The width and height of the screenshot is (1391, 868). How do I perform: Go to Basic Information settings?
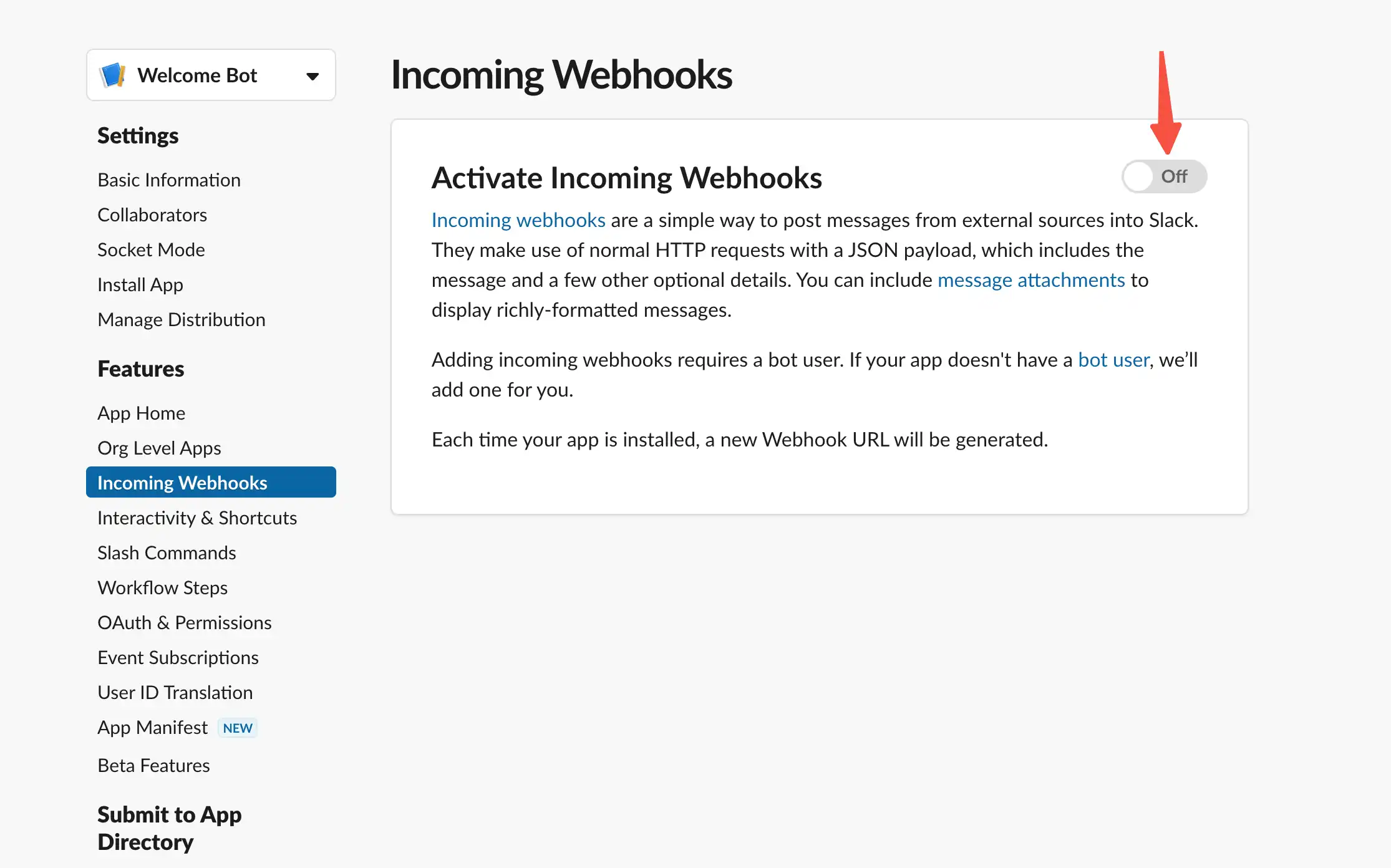tap(169, 180)
